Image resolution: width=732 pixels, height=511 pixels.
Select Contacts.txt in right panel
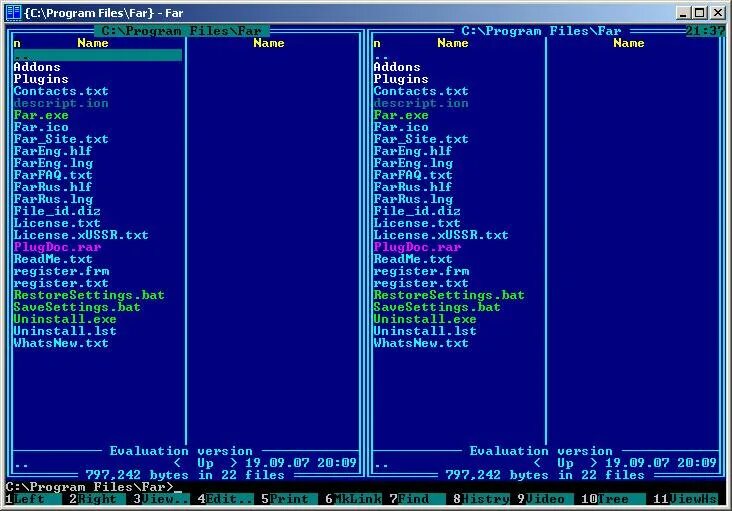(x=421, y=91)
